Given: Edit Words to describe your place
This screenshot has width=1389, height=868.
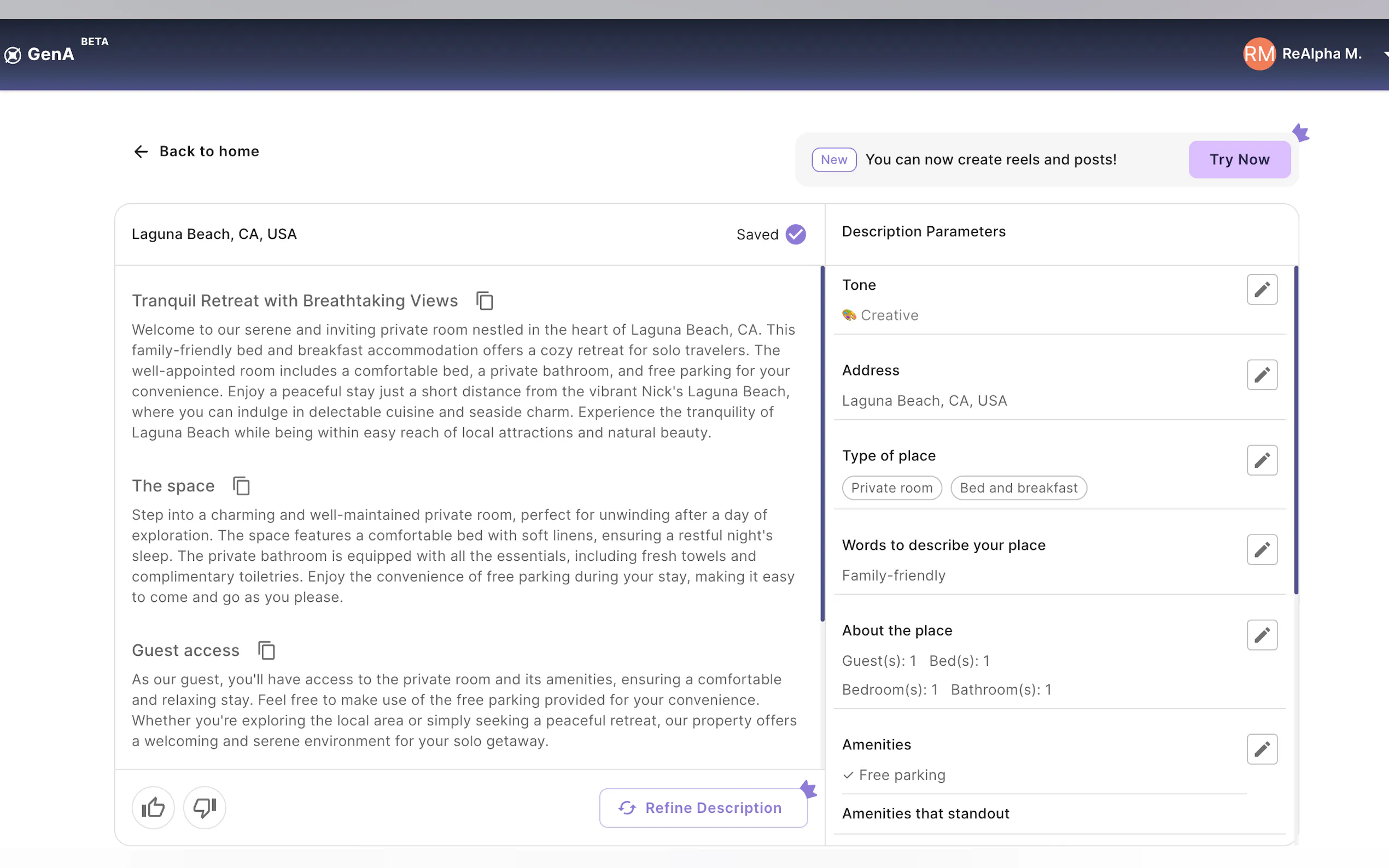Looking at the screenshot, I should coord(1262,549).
